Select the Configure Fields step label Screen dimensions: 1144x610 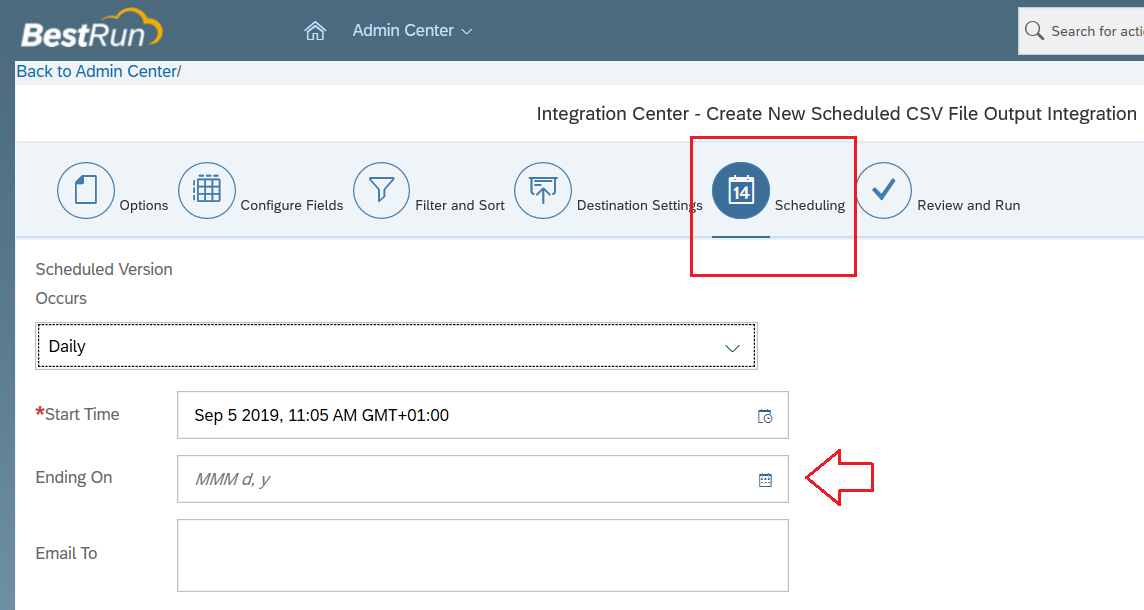[x=292, y=206]
